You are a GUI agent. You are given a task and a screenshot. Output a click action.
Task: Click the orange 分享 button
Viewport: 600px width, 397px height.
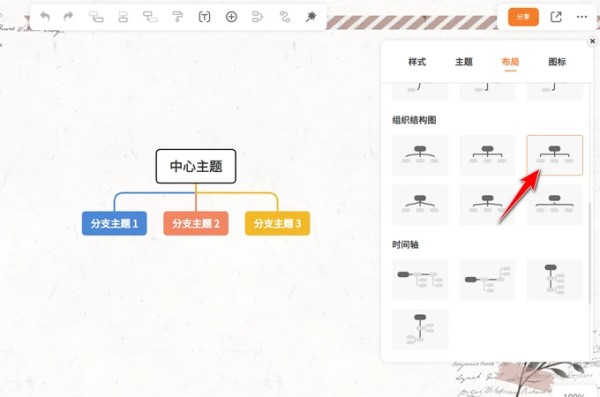point(523,17)
